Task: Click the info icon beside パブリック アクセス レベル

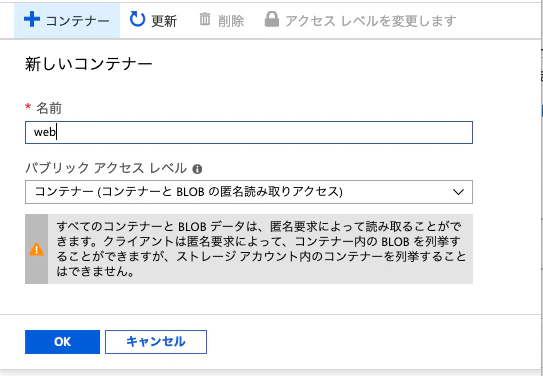Action: (197, 169)
